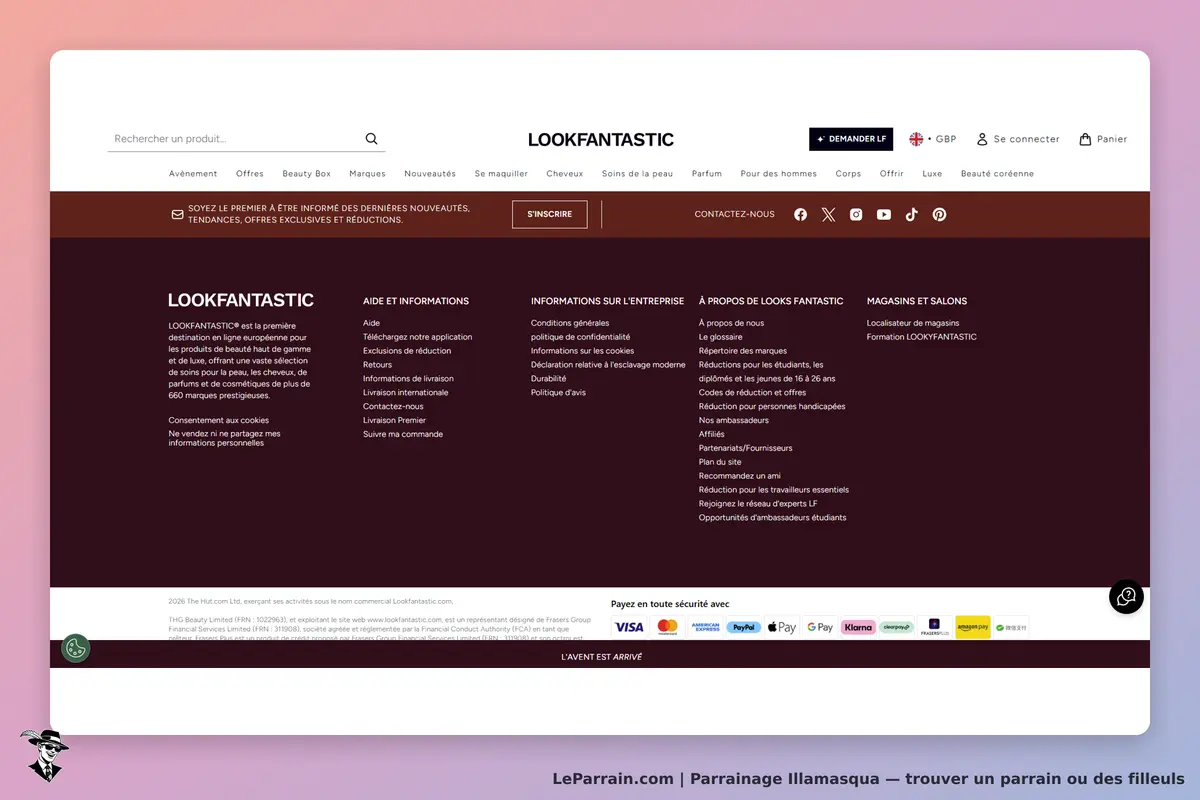Click the Google Pay payment logo

[x=820, y=627]
